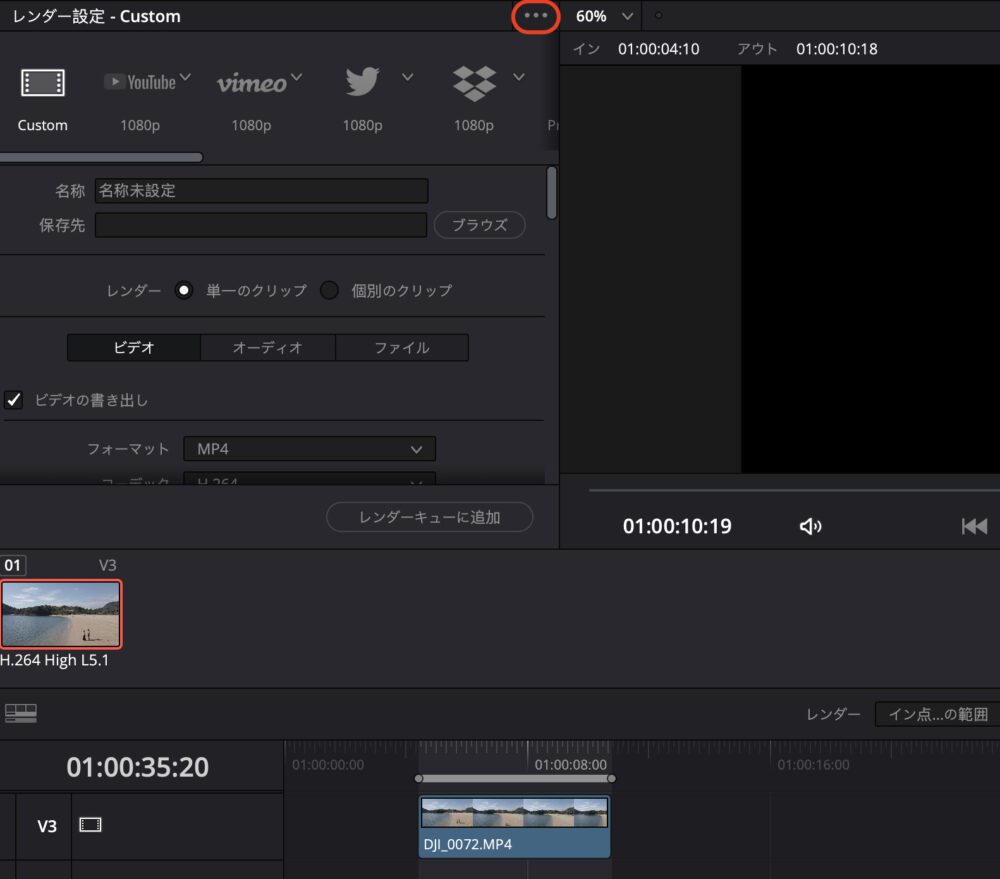Image resolution: width=1000 pixels, height=879 pixels.
Task: Click the clip number 01 badge
Action: (12, 565)
